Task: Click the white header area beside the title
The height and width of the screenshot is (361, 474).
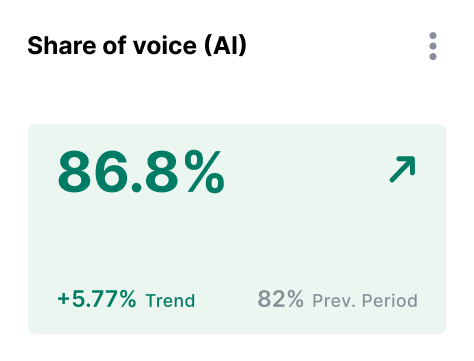Action: (x=337, y=46)
